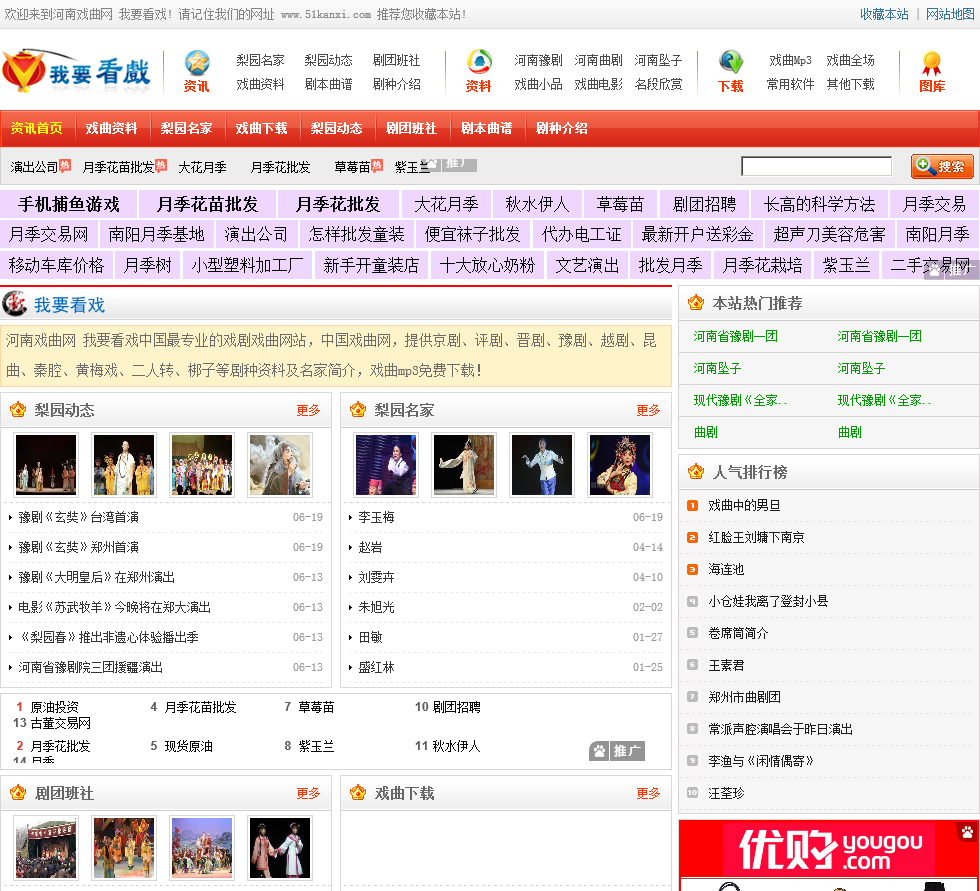Open 戏曲Mp3 header link

[790, 60]
